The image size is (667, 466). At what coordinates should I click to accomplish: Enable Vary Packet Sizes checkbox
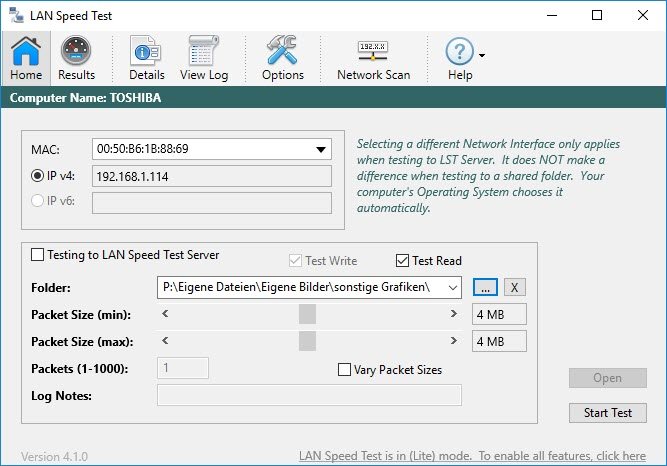(x=344, y=369)
